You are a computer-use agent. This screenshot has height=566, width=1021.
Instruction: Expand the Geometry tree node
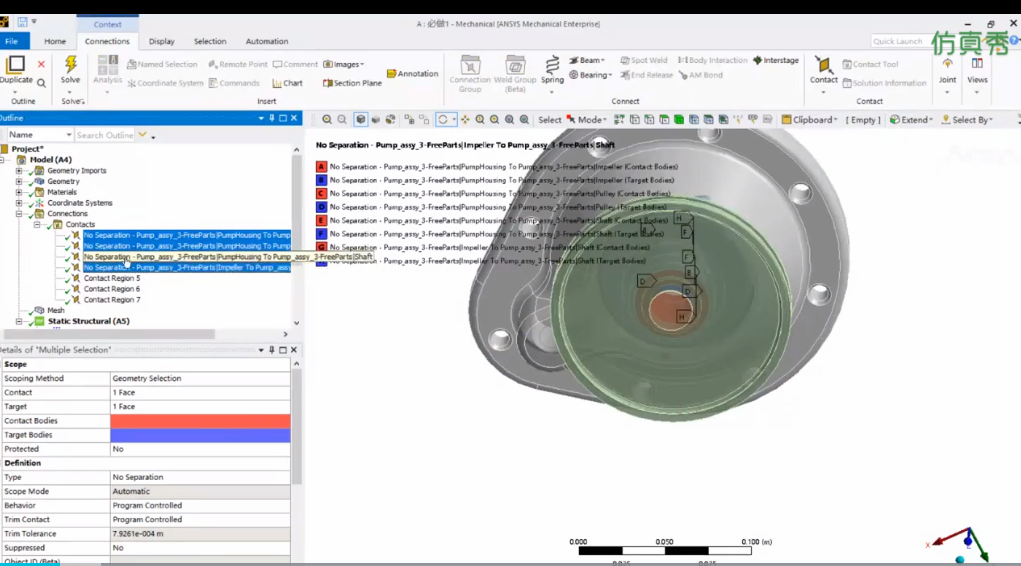(x=19, y=181)
